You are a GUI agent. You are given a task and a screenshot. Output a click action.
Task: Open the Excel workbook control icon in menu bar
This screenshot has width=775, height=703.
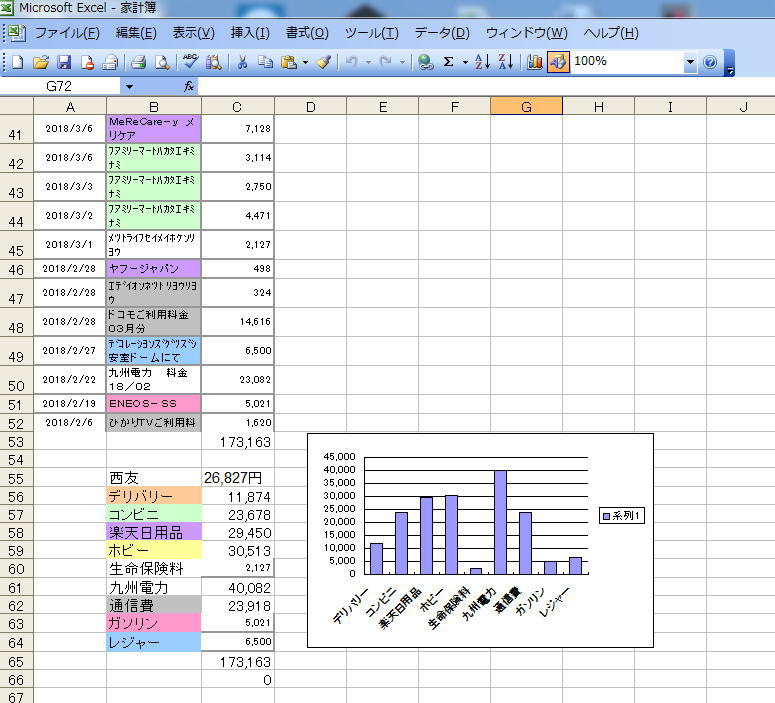coord(17,33)
